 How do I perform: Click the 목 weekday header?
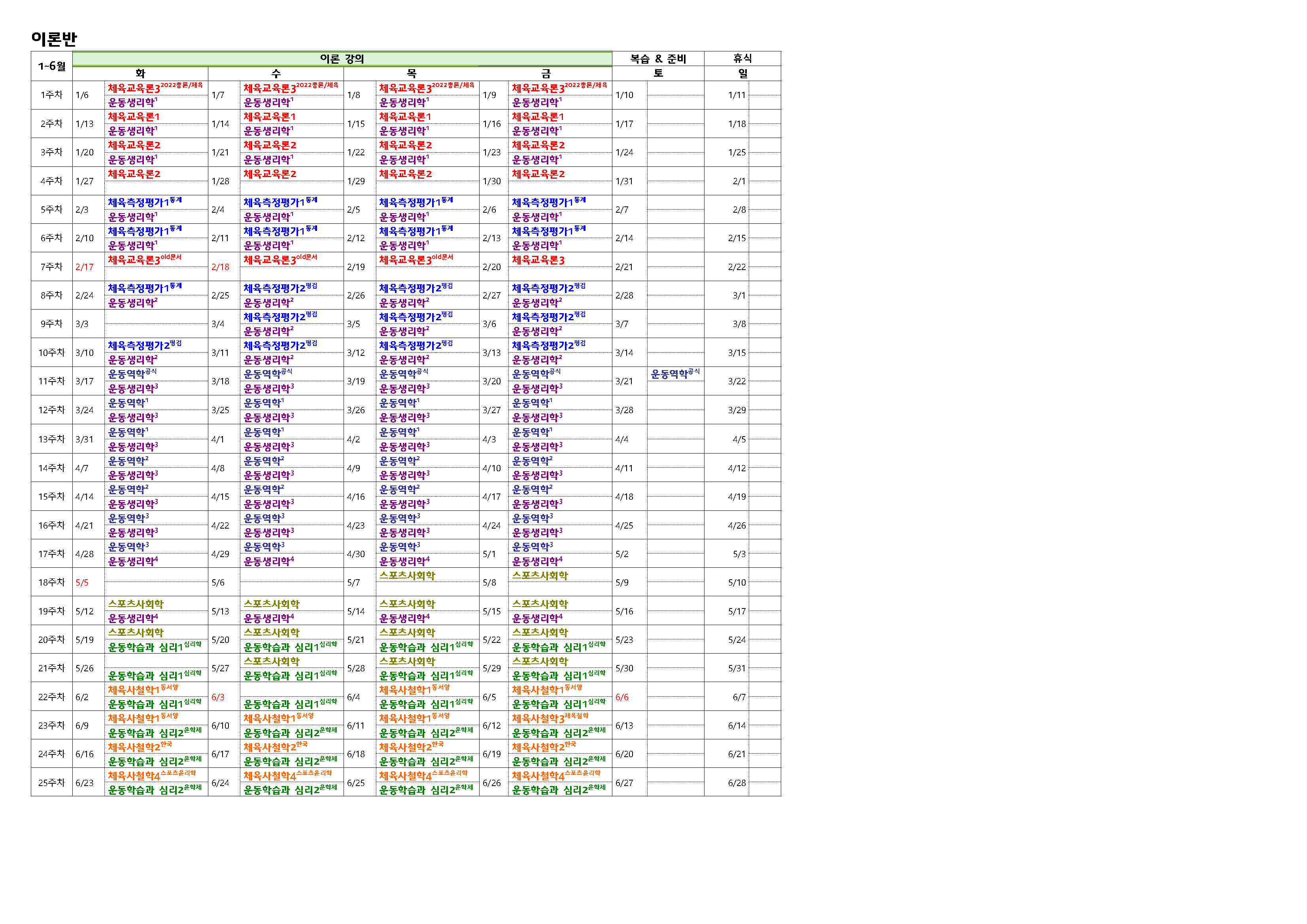411,74
